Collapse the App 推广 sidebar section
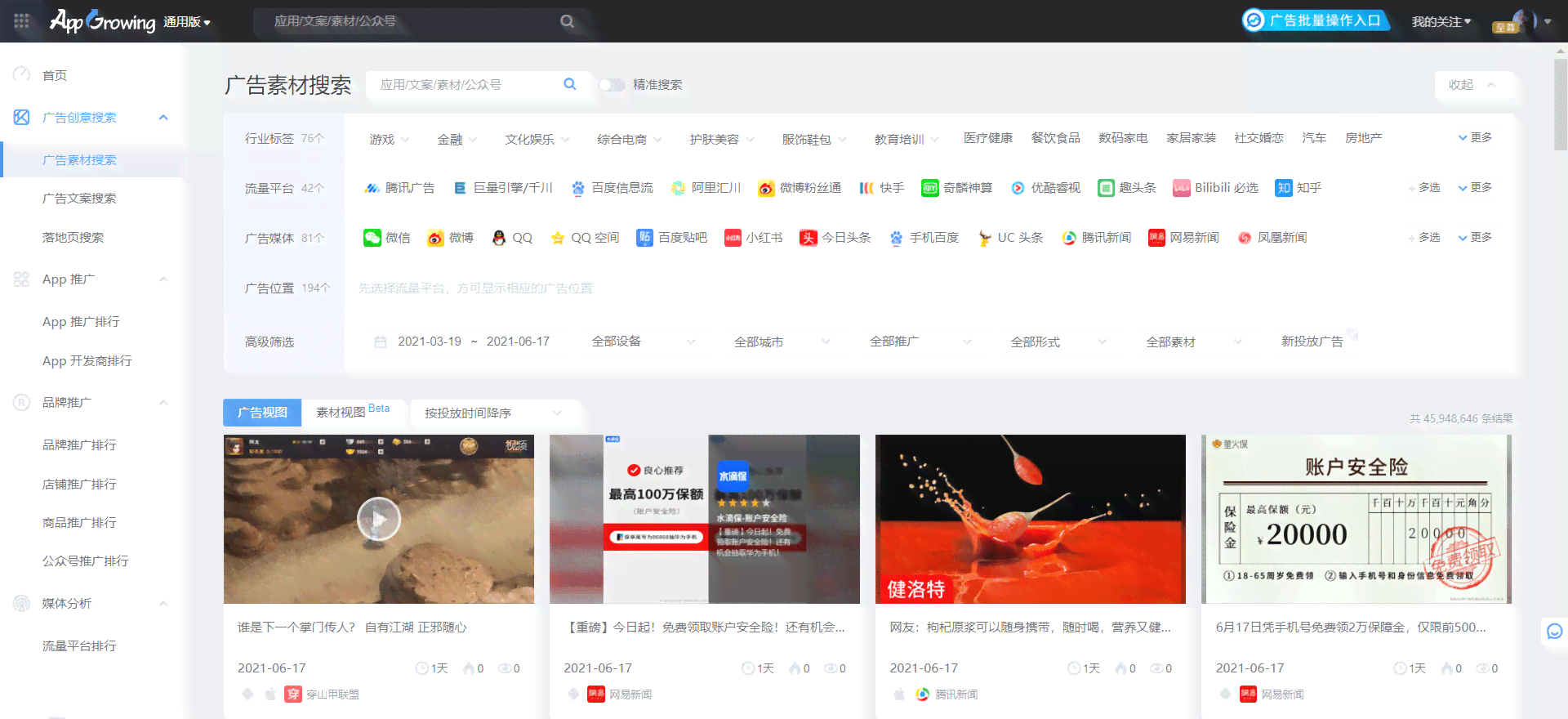This screenshot has height=719, width=1568. point(163,279)
